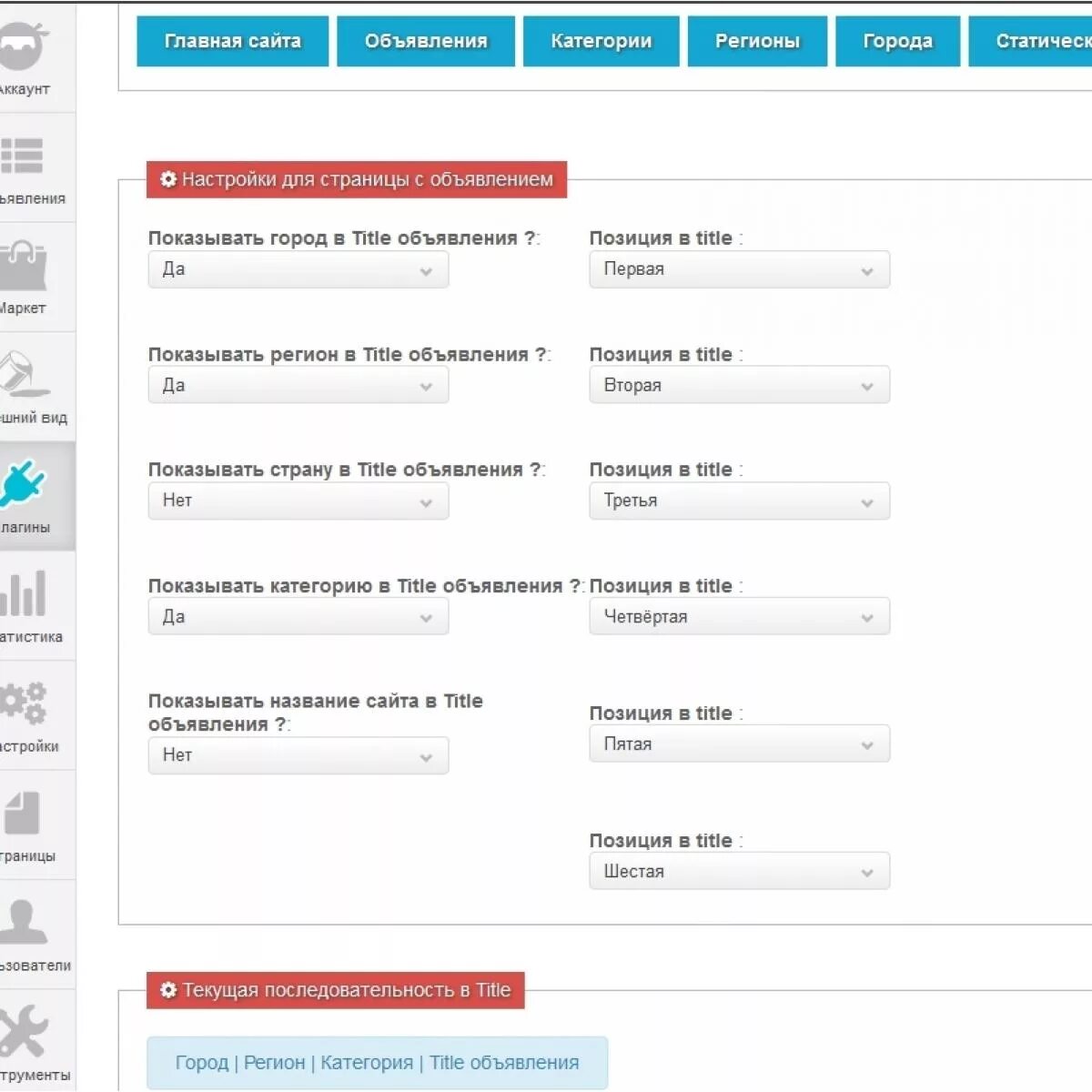This screenshot has height=1092, width=1092.
Task: Open the Регионы tab
Action: point(757,40)
